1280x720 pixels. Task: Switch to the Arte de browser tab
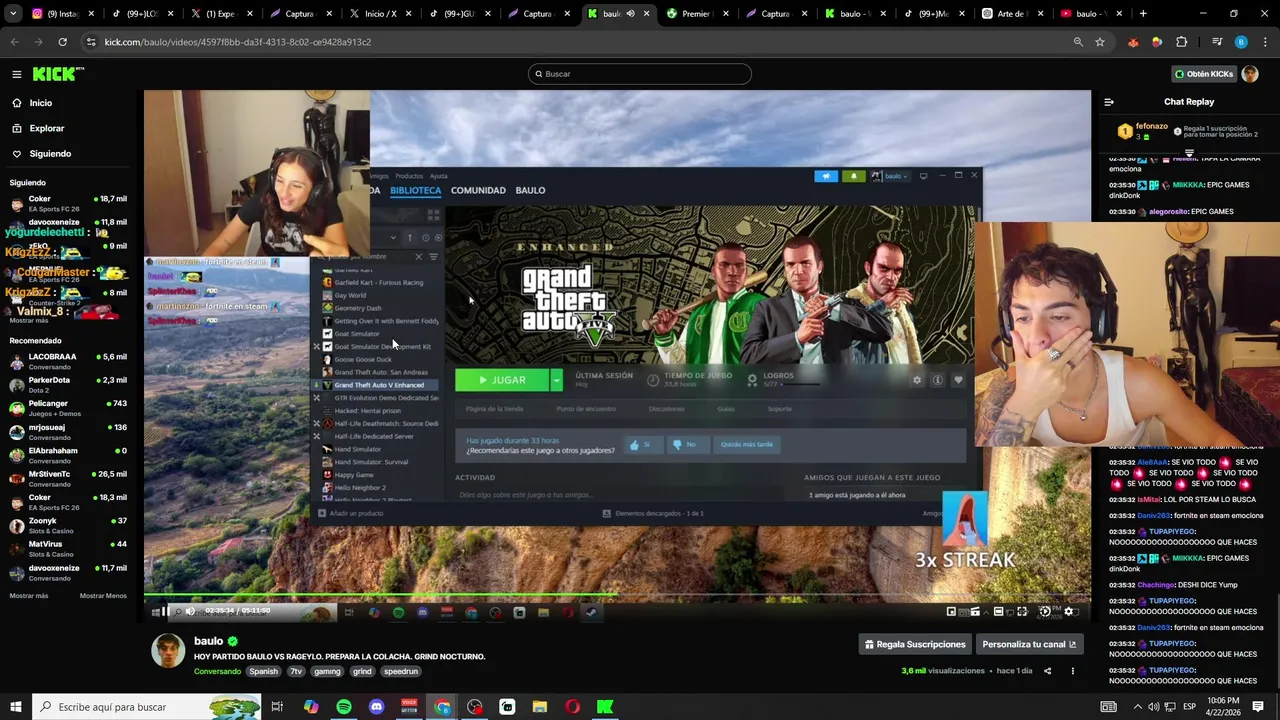[1014, 14]
